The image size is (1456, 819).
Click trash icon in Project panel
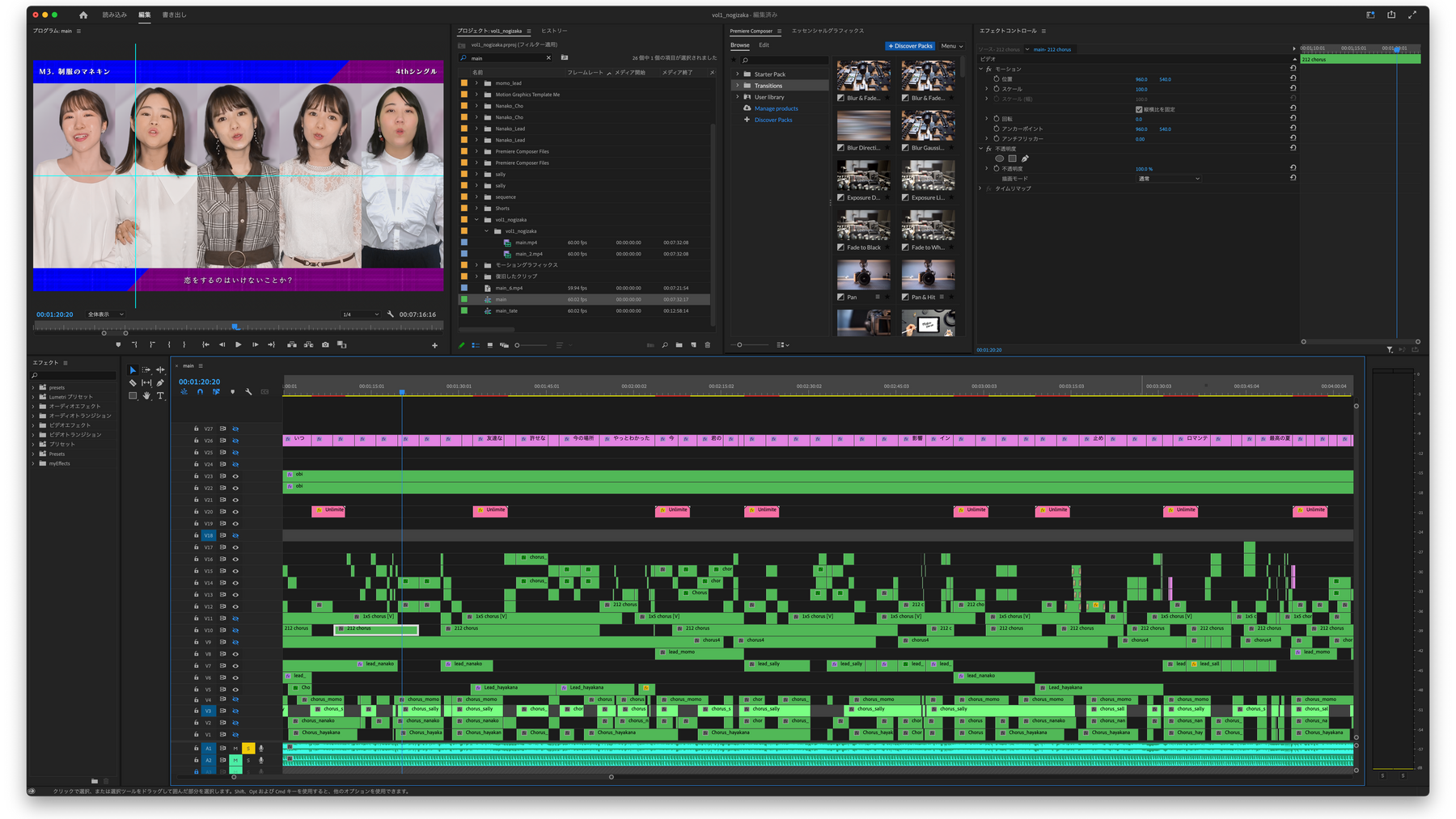(x=708, y=345)
